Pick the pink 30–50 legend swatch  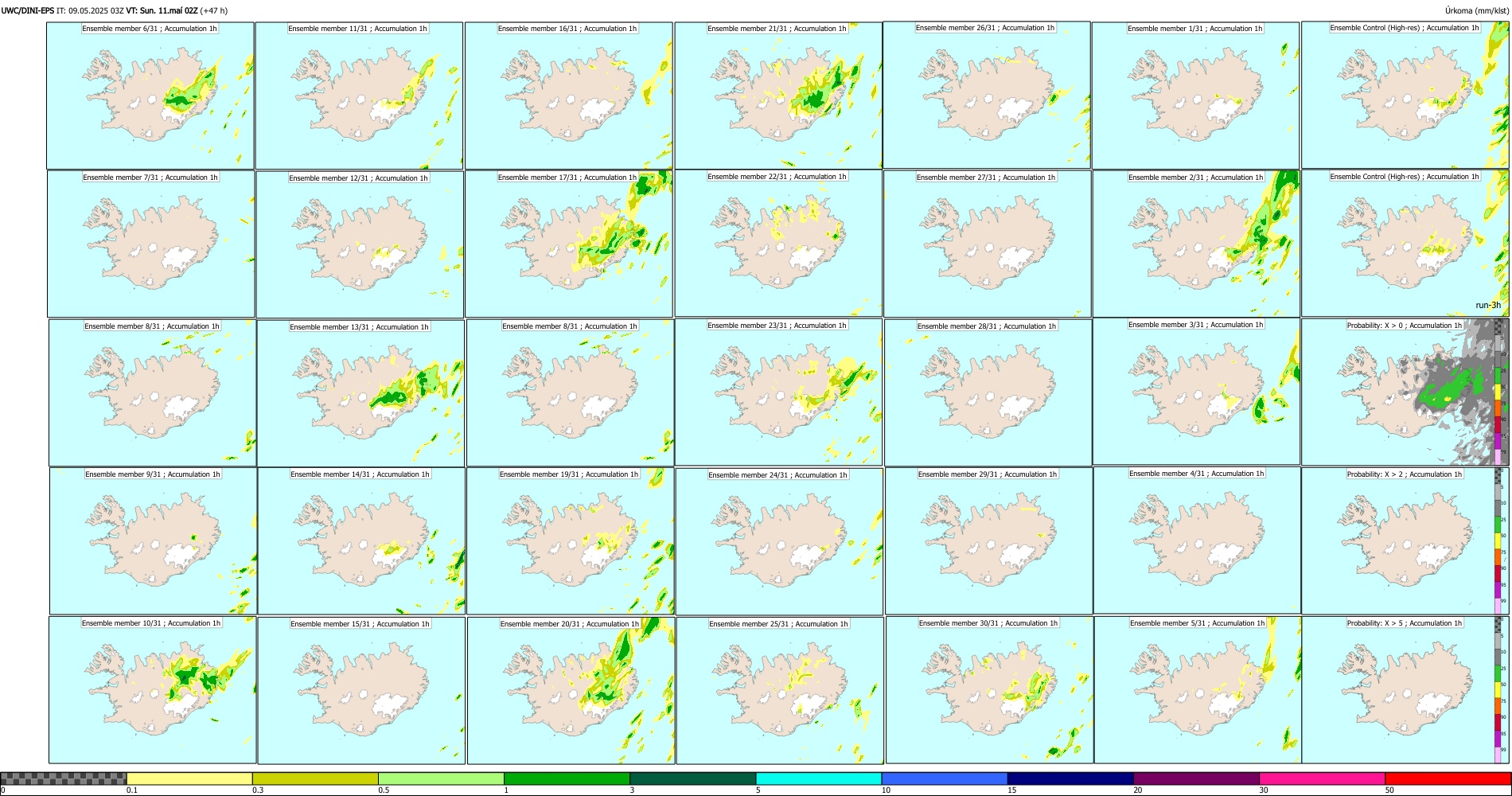(1322, 778)
